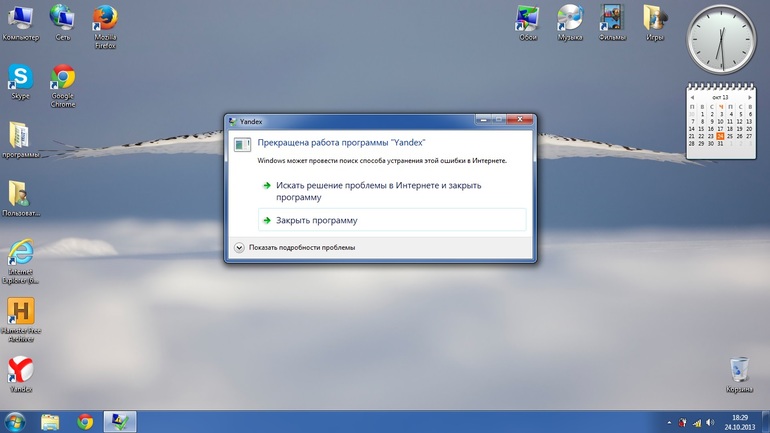Select the Музыка desktop shortcut
This screenshot has width=770, height=433.
pos(570,19)
